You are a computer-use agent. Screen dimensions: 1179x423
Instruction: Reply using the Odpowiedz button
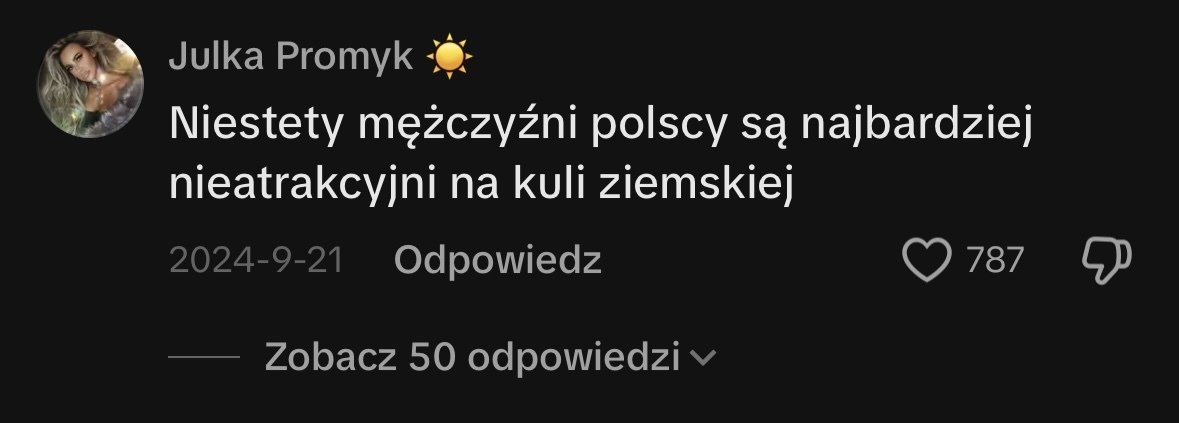point(497,260)
